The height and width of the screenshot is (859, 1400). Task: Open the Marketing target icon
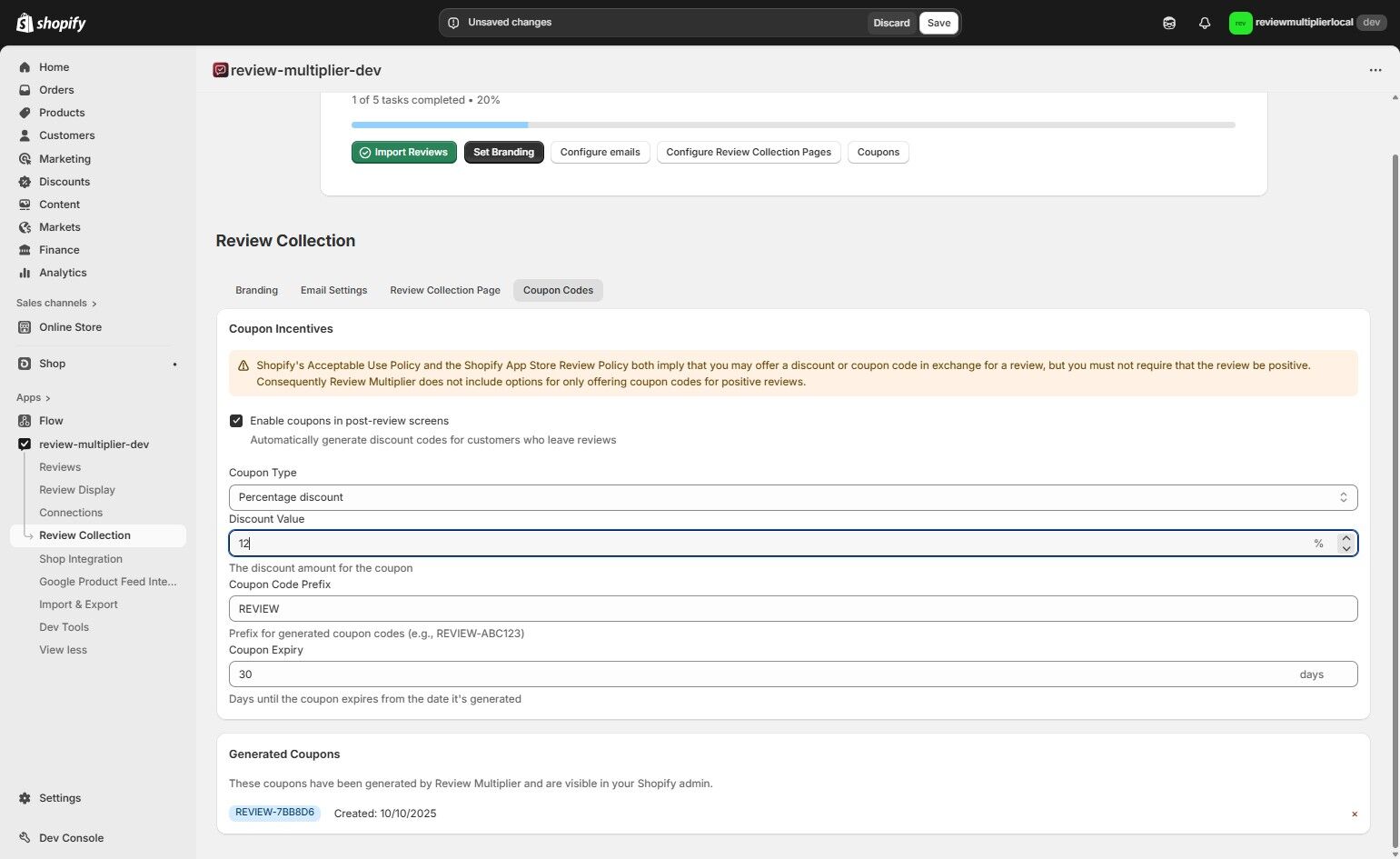(25, 158)
